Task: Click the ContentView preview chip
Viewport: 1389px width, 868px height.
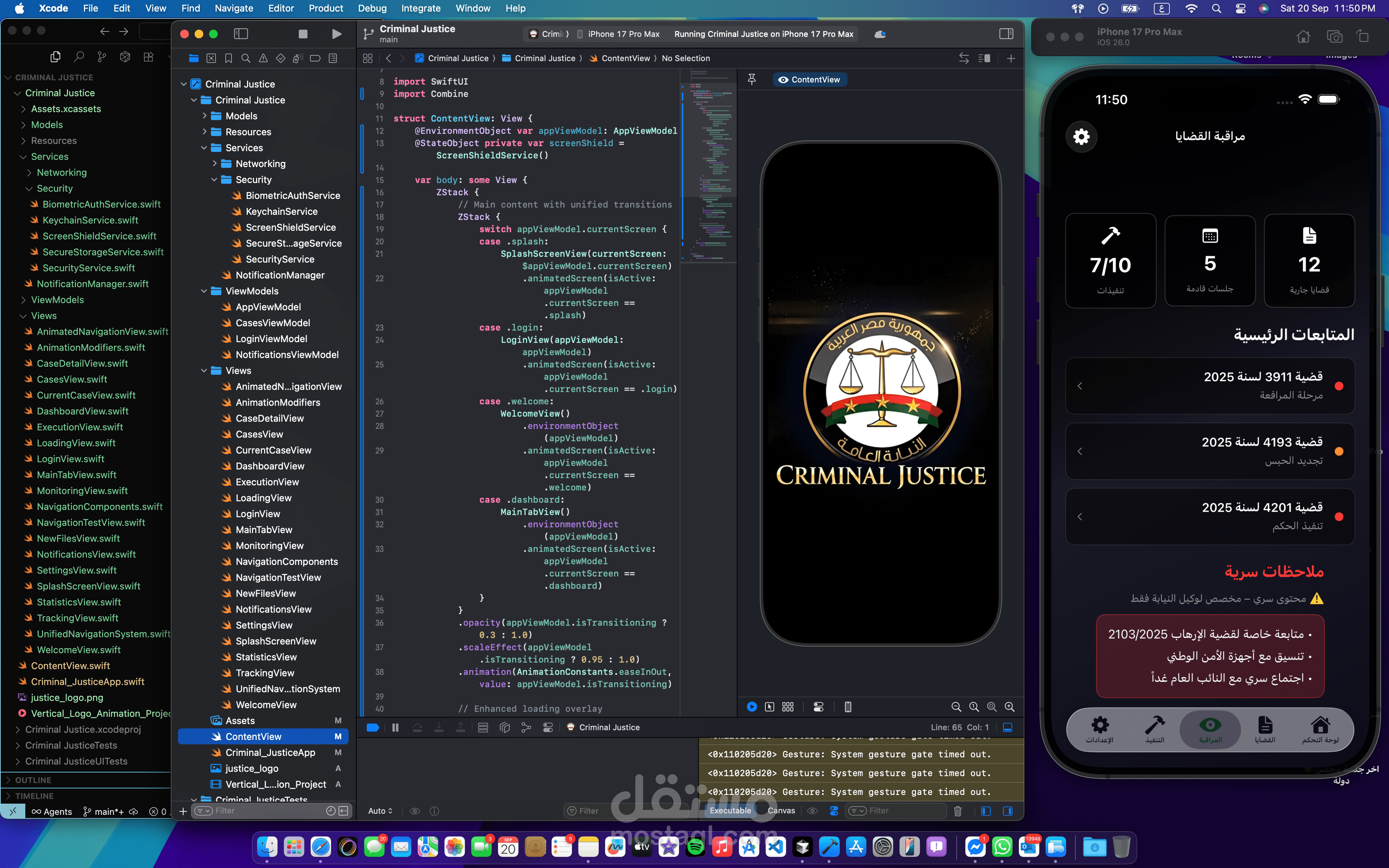Action: (x=809, y=80)
